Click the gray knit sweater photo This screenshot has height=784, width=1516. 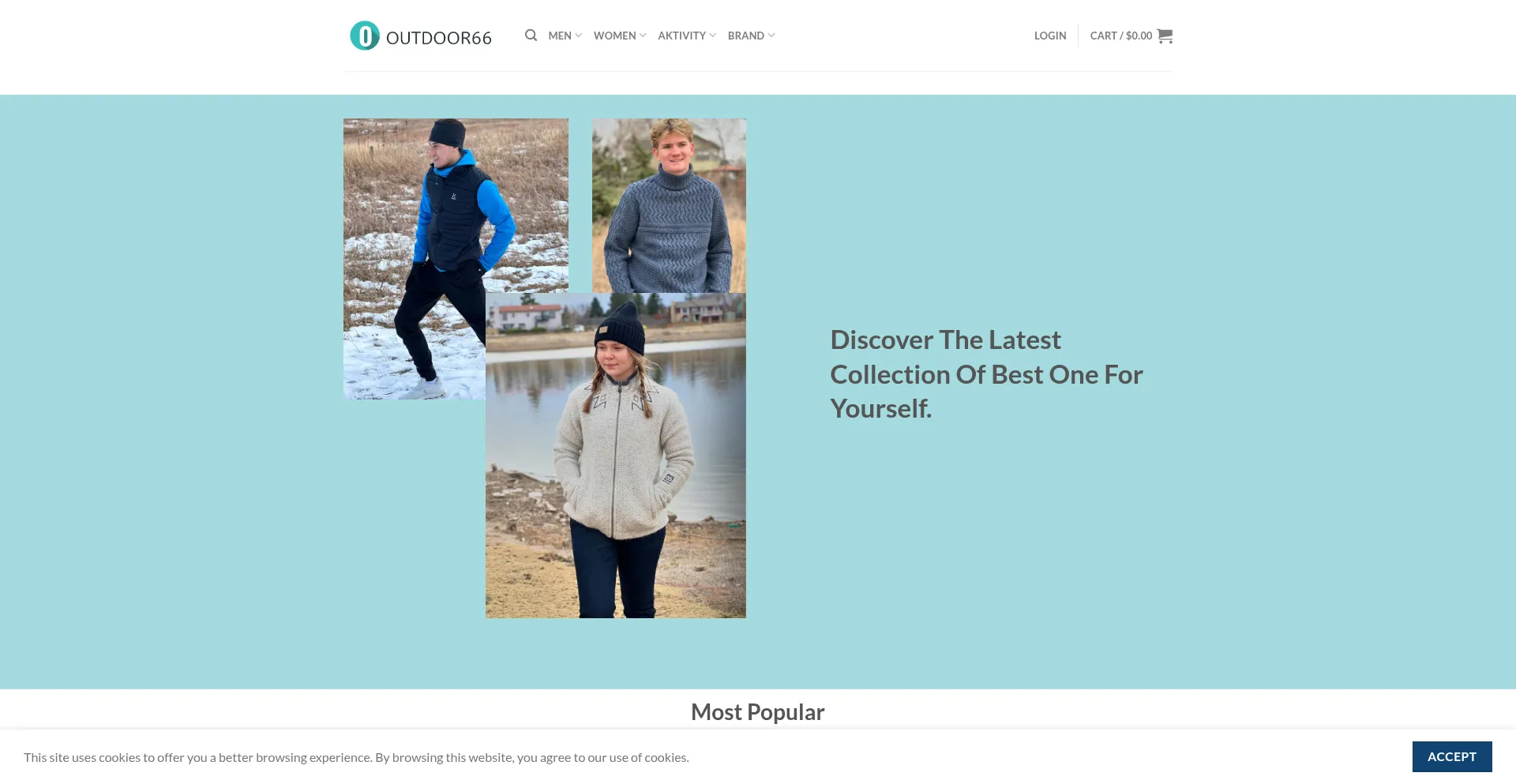[x=669, y=205]
